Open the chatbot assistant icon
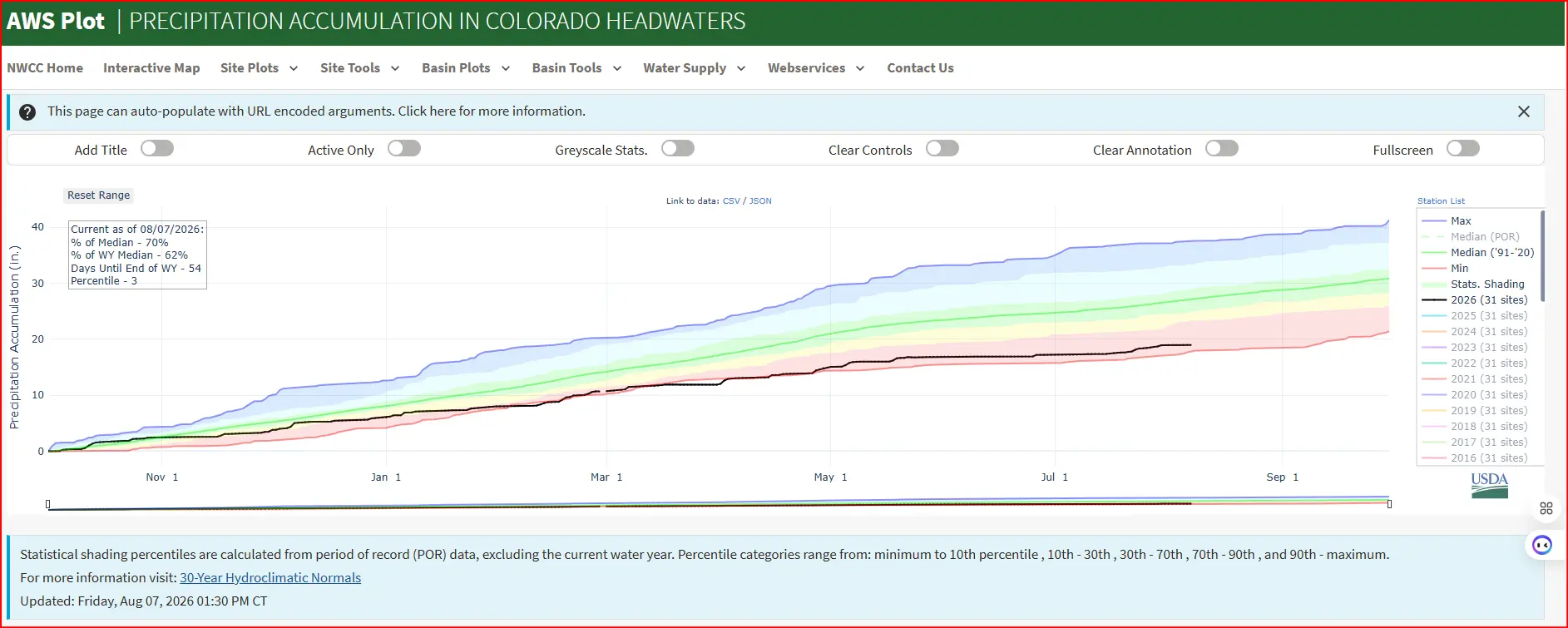This screenshot has height=628, width=1568. tap(1542, 546)
